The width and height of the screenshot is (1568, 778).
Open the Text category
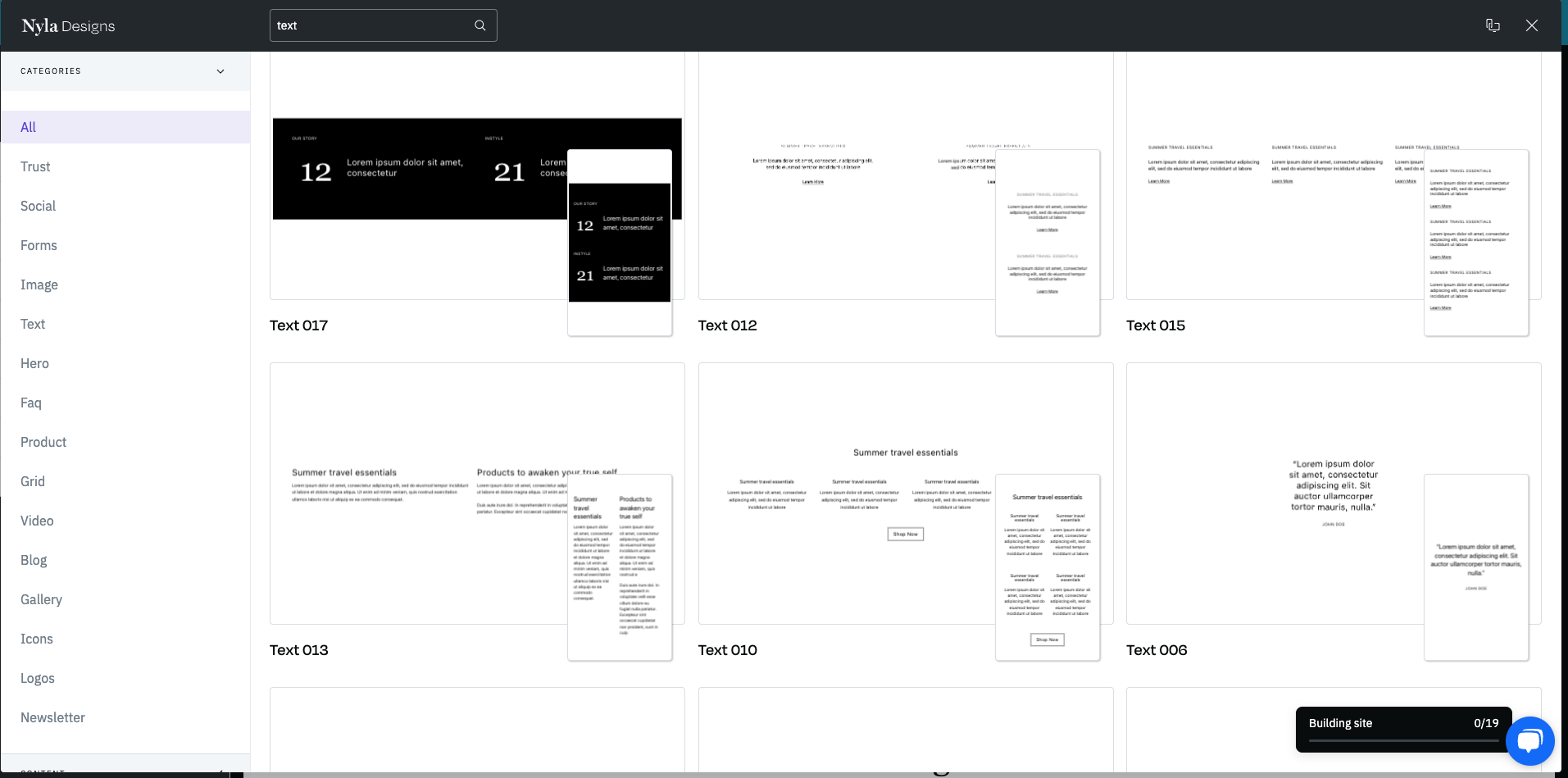point(125,324)
